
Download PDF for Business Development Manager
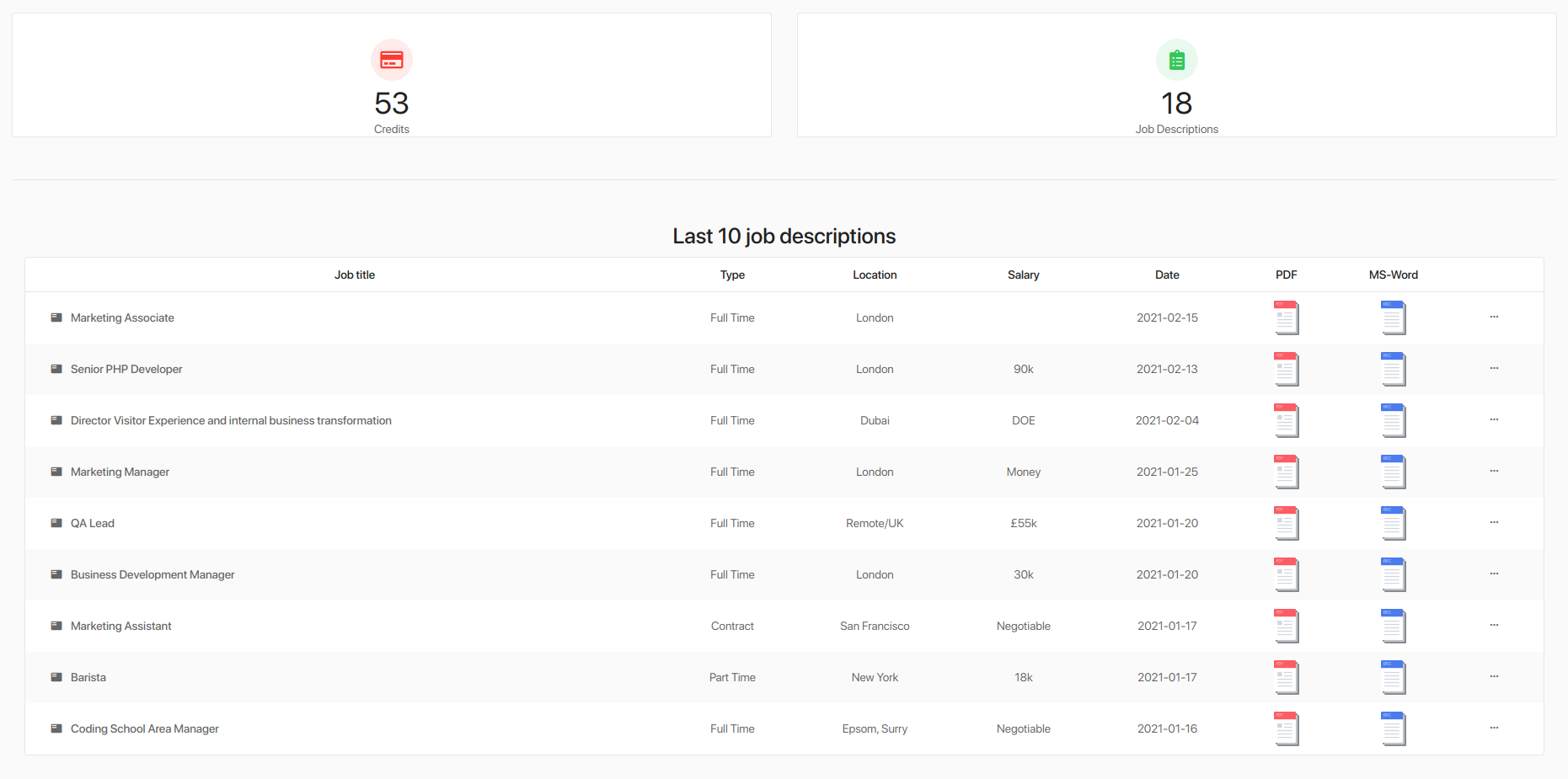coord(1286,574)
